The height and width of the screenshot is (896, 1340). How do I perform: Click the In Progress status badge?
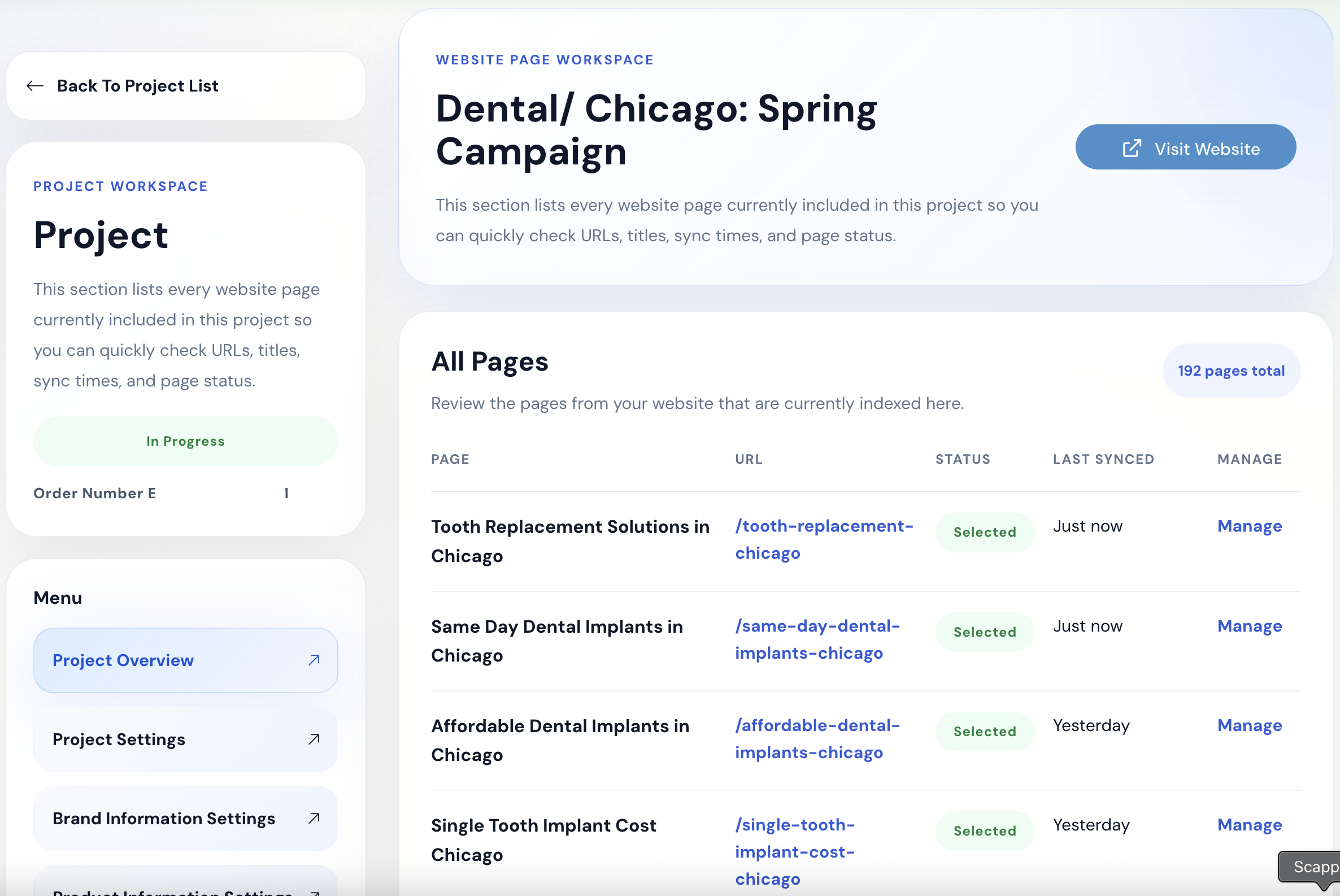pyautogui.click(x=186, y=441)
